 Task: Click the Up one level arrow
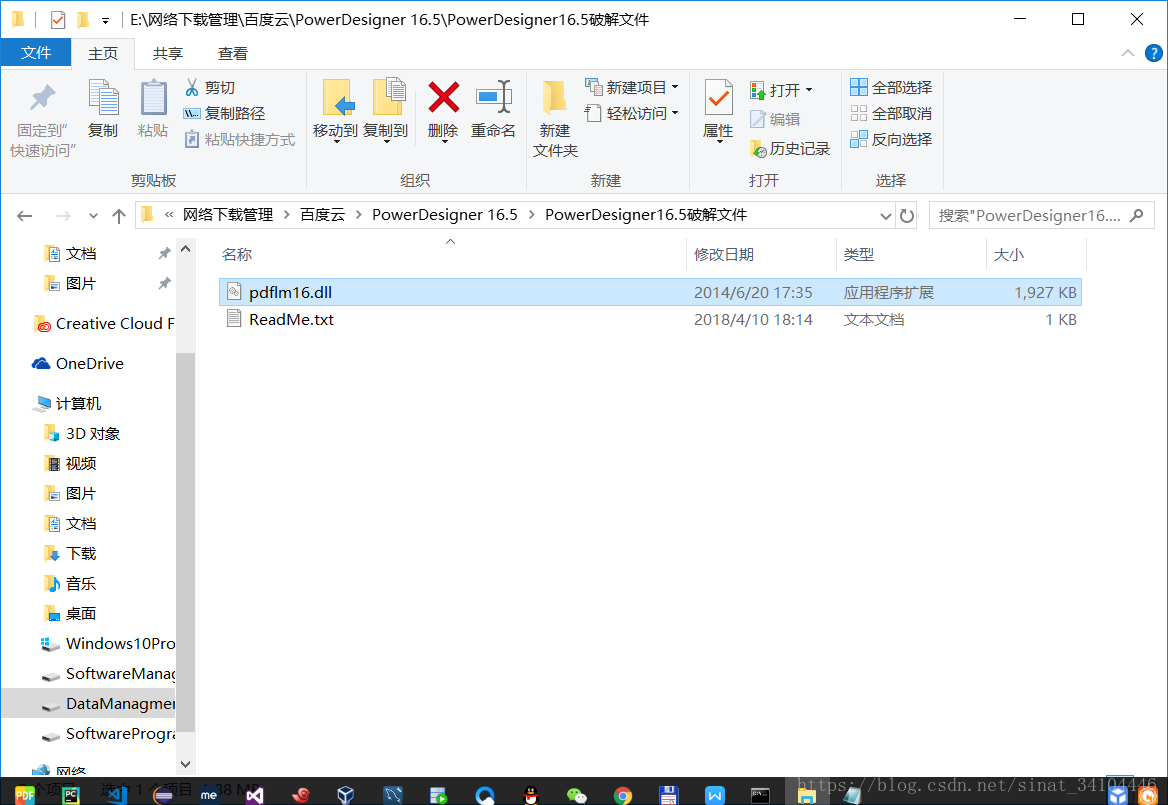click(118, 216)
